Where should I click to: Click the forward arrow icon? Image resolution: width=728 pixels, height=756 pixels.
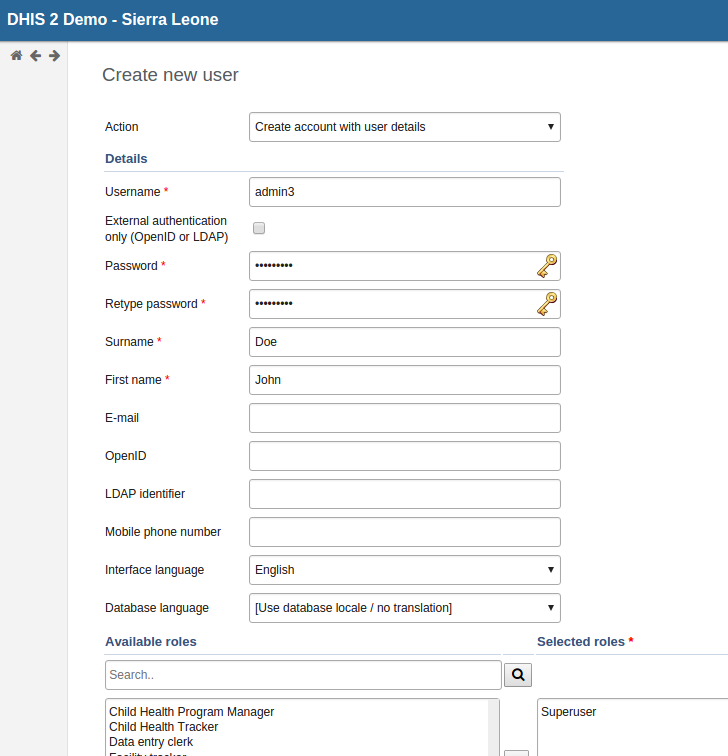click(54, 56)
